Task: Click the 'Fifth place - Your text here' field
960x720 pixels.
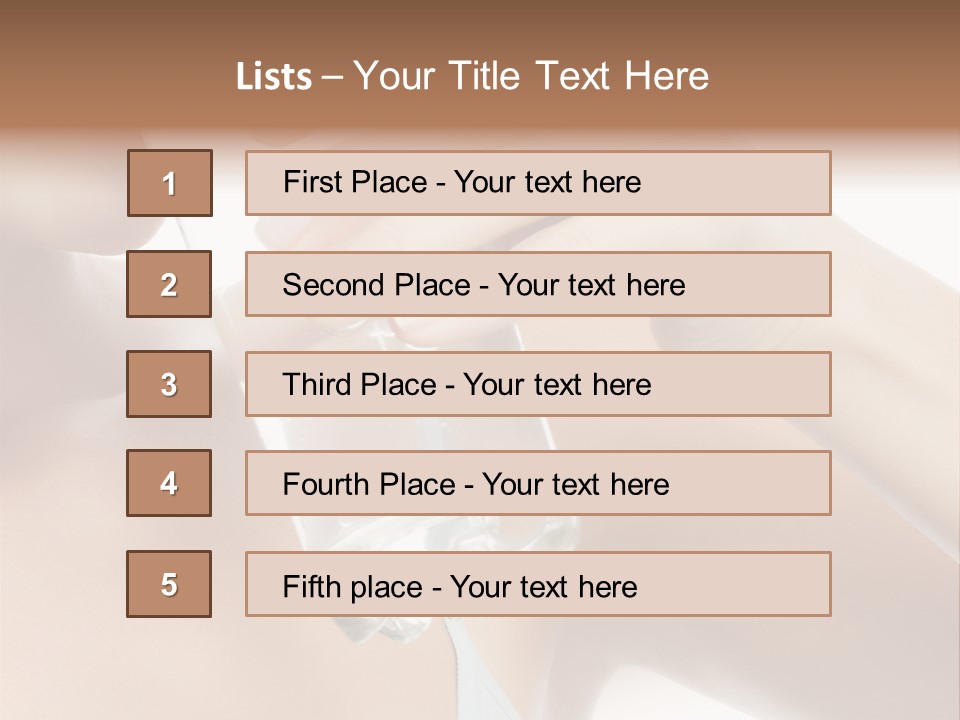Action: [538, 584]
